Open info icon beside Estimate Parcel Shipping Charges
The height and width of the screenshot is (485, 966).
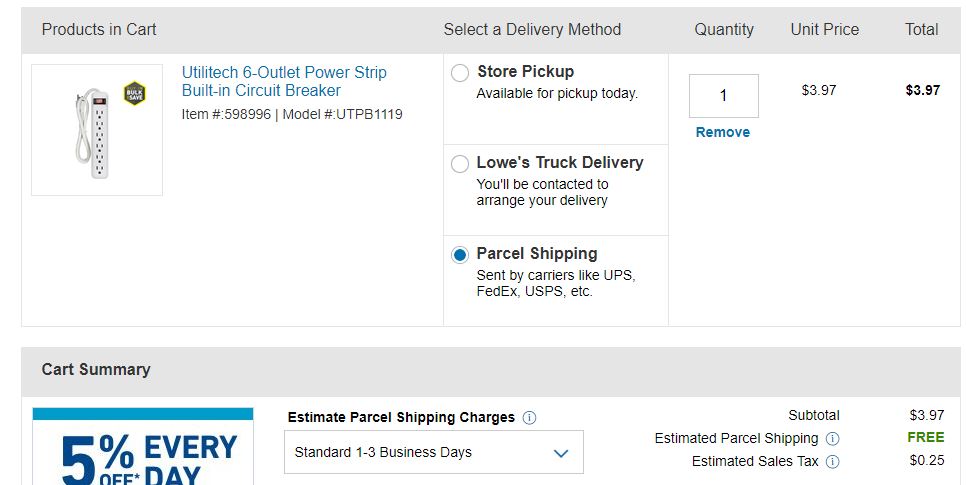(529, 418)
